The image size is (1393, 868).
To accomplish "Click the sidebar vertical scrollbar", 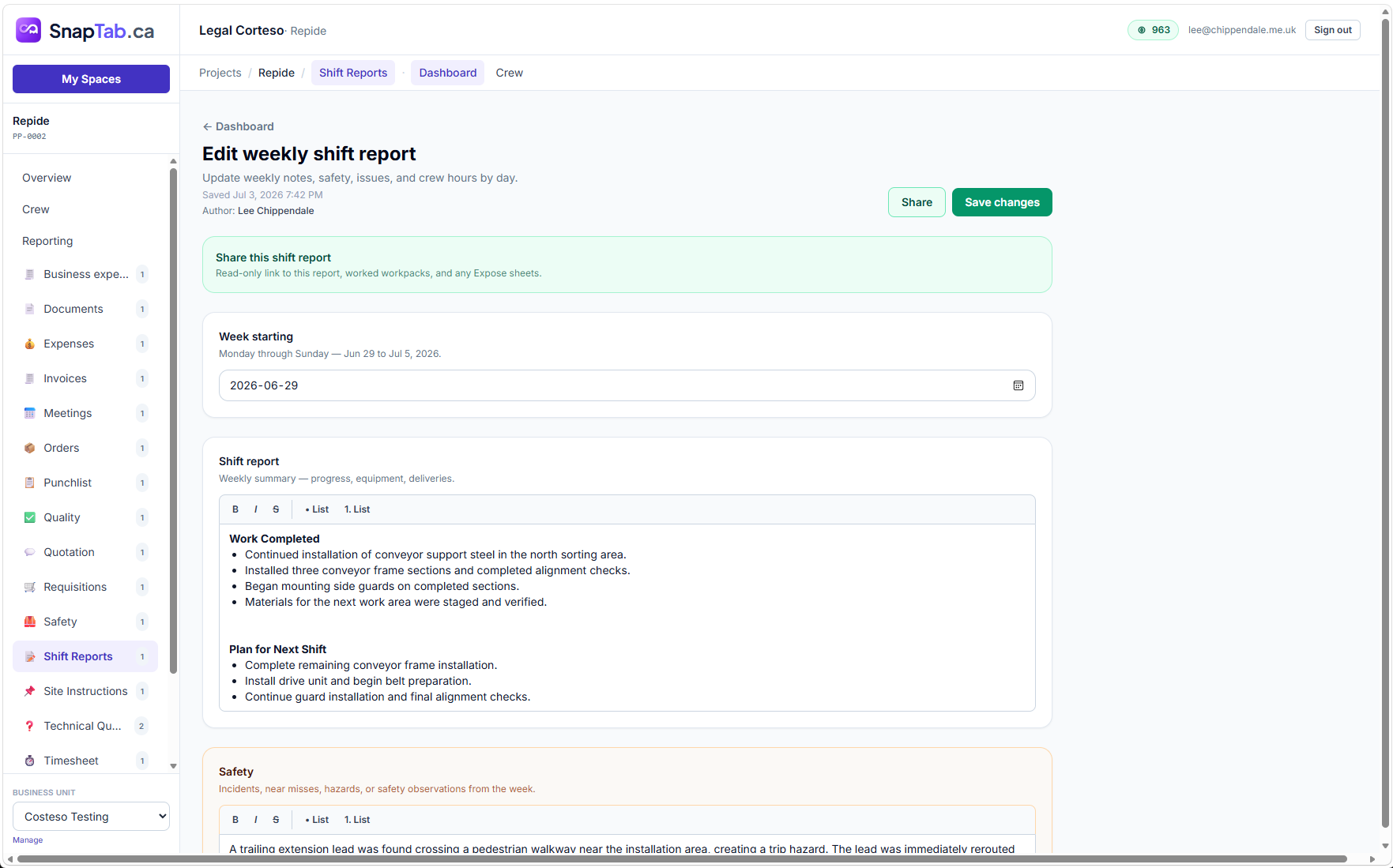I will coord(173,421).
